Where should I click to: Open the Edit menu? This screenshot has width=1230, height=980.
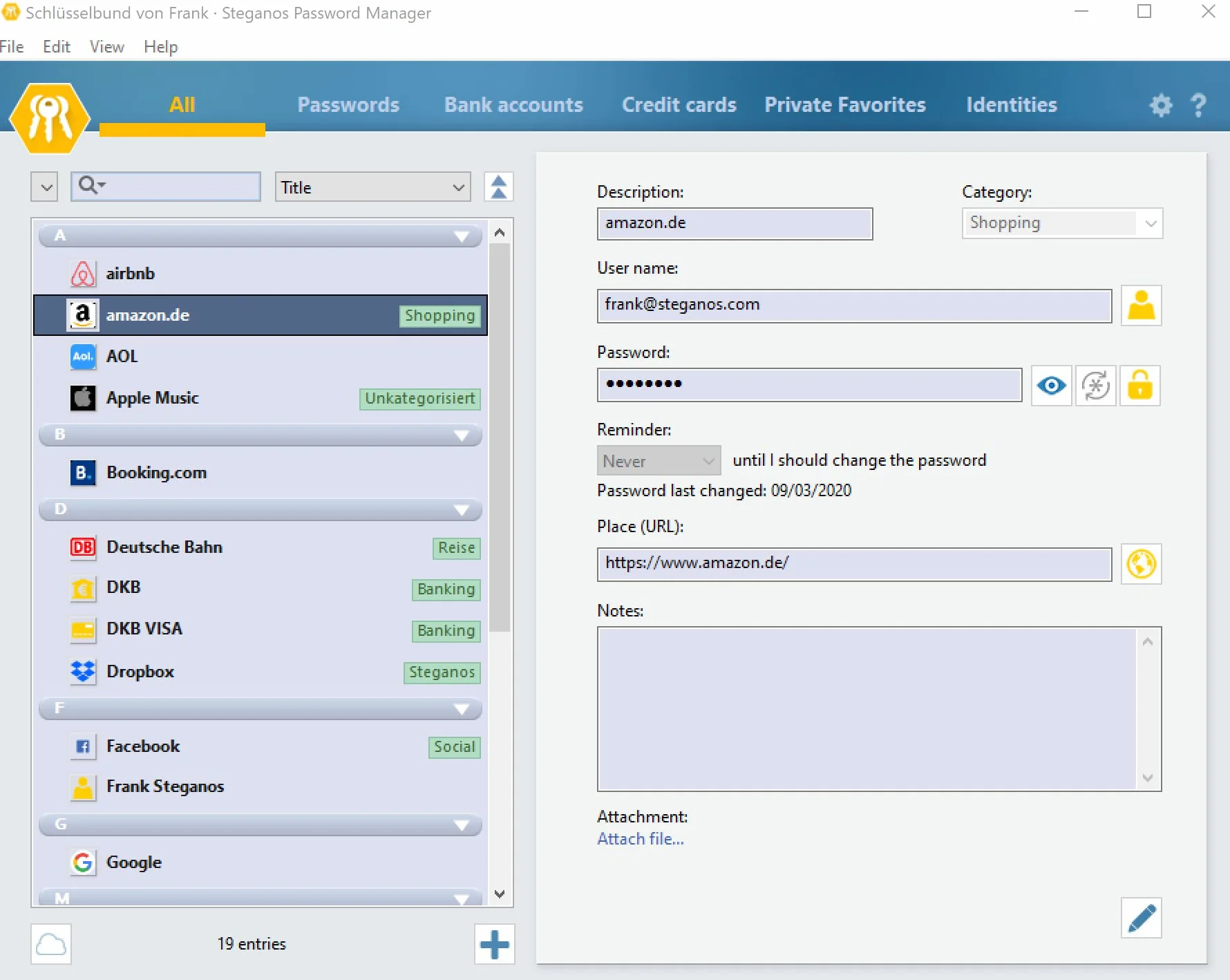[57, 46]
